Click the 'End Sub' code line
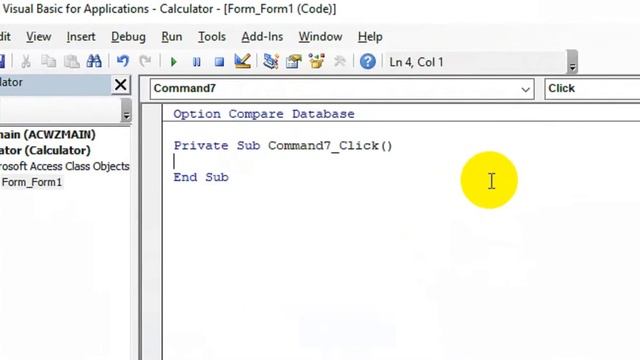 coord(201,177)
